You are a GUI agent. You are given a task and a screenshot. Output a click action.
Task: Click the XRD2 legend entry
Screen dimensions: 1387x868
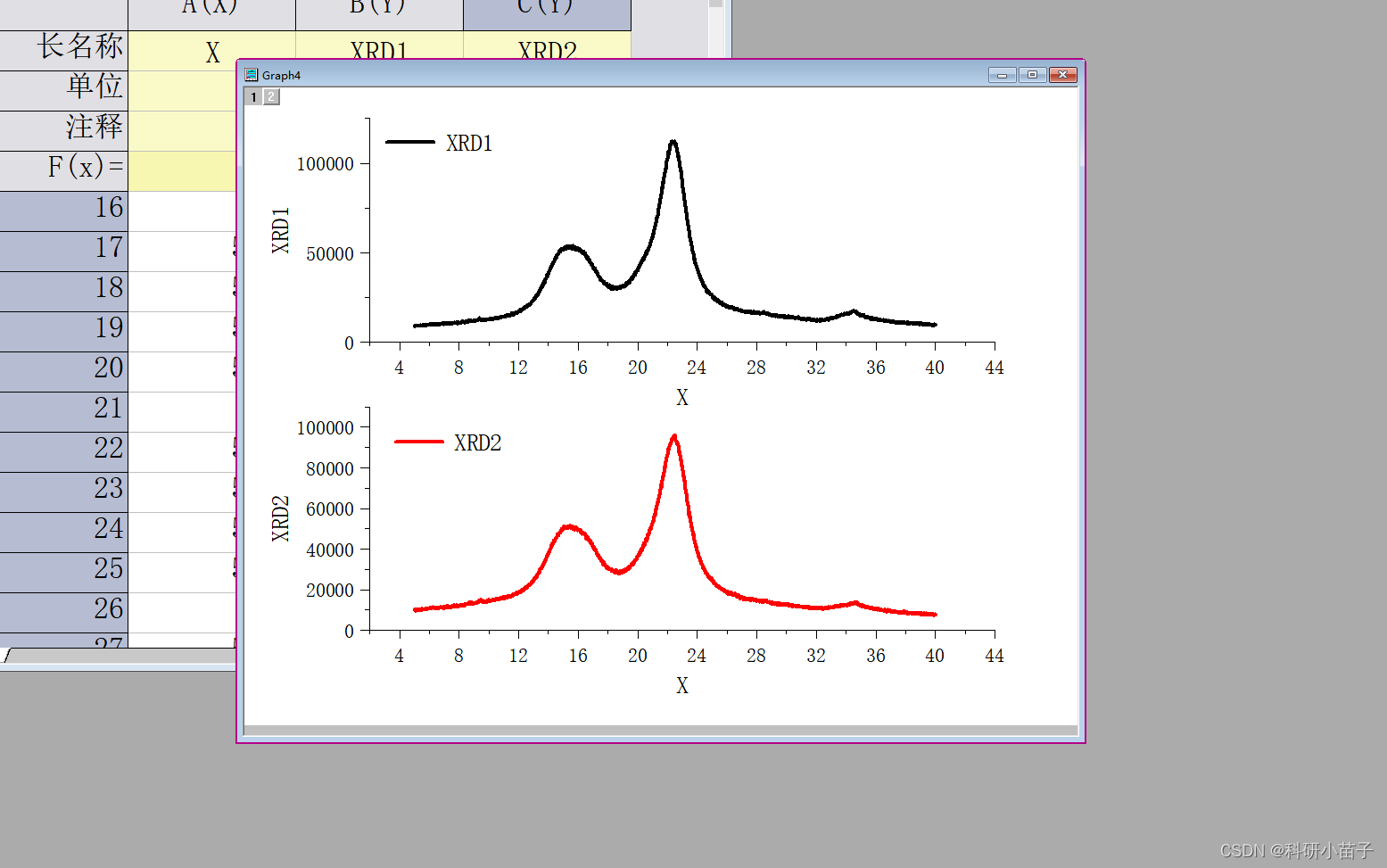coord(448,442)
